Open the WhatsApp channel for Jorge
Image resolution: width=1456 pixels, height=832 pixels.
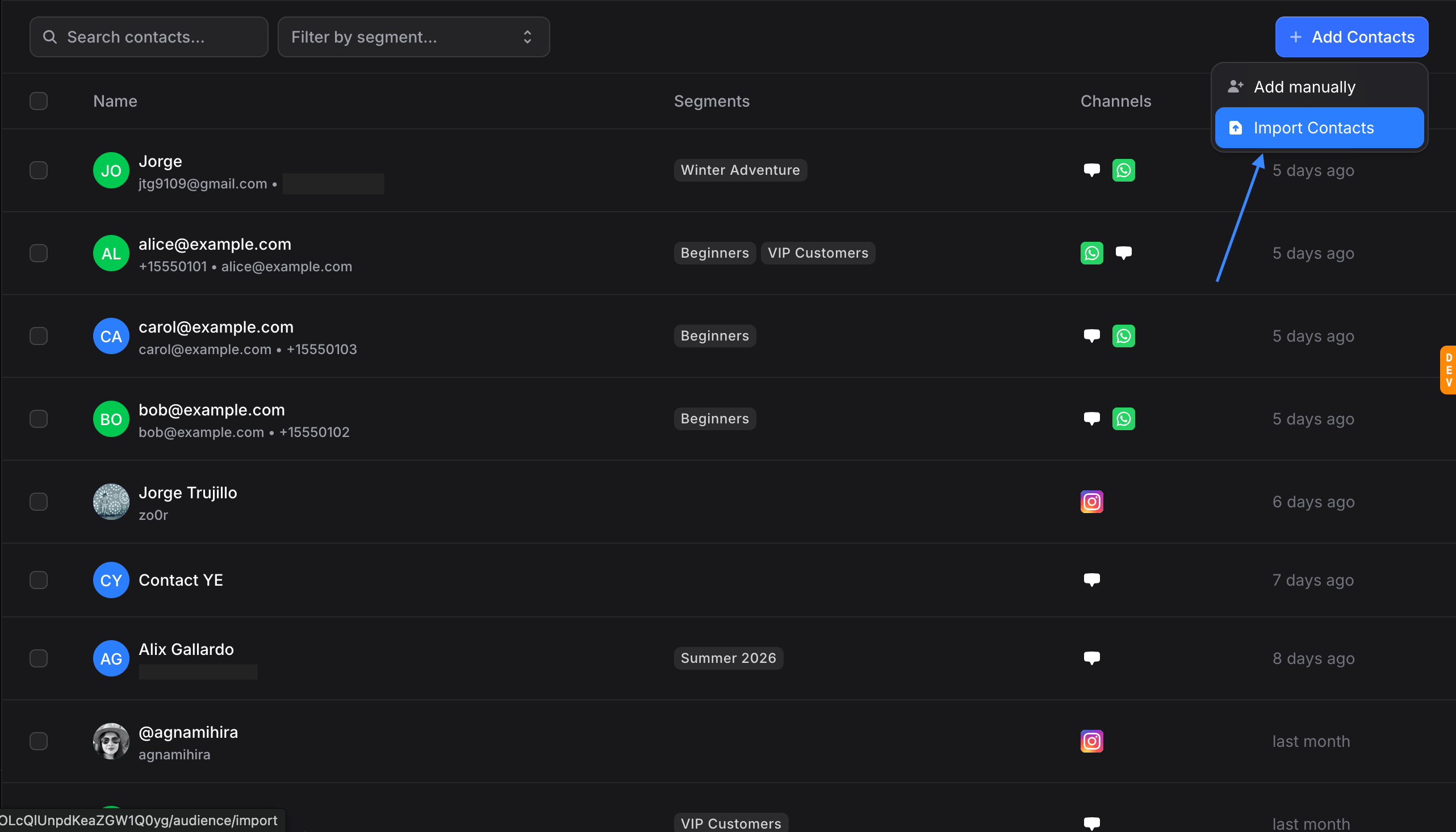coord(1123,170)
